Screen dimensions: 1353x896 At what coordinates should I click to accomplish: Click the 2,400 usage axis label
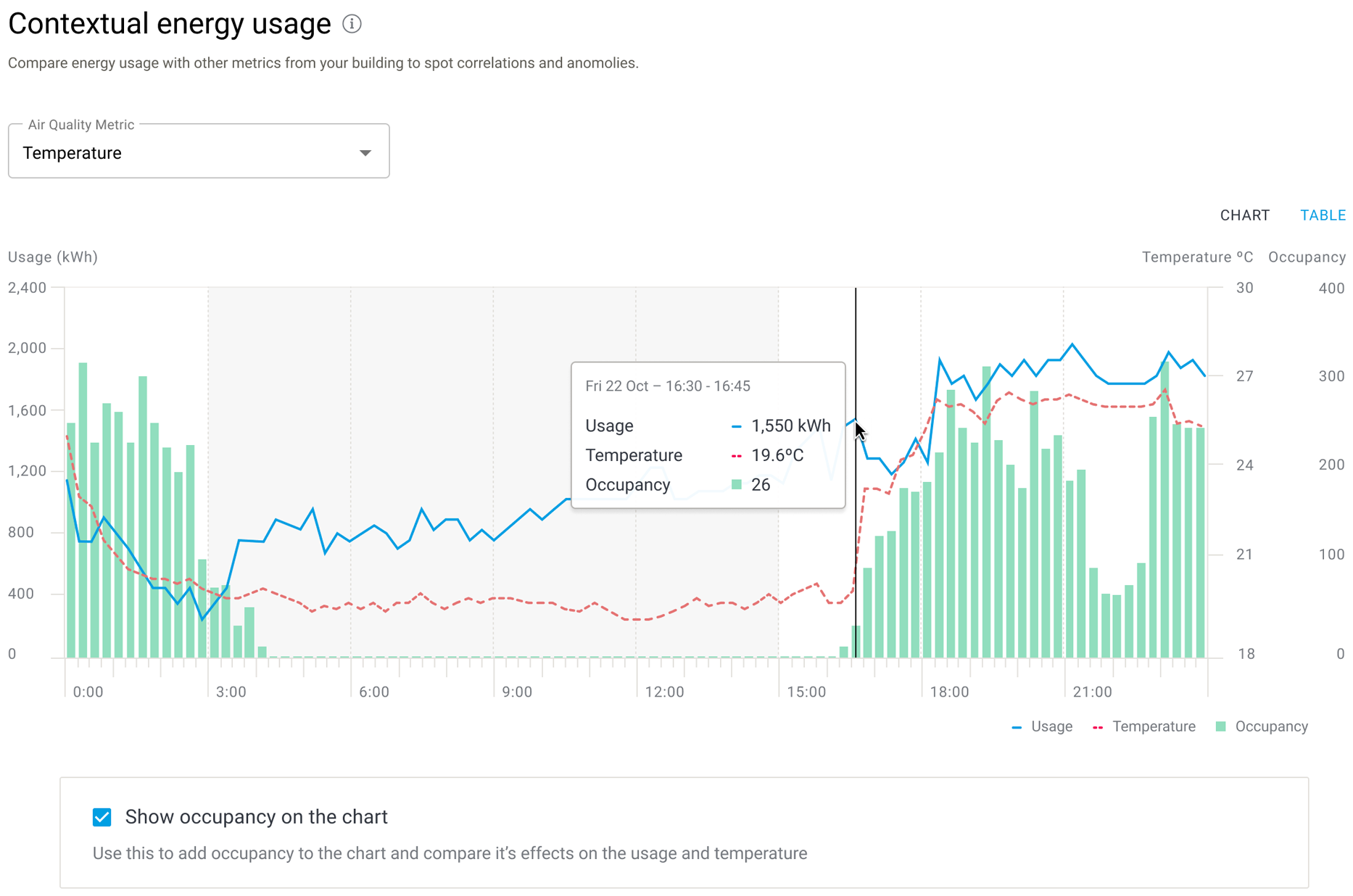[x=27, y=288]
